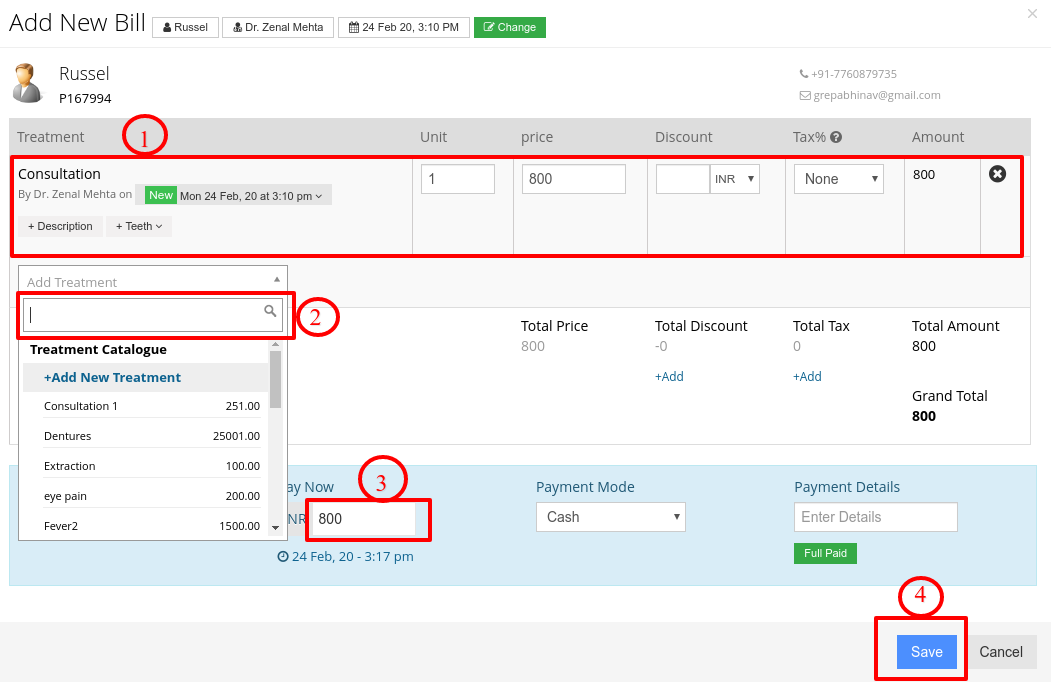Image resolution: width=1051 pixels, height=688 pixels.
Task: Collapse the Add Treatment dropdown
Action: (153, 281)
